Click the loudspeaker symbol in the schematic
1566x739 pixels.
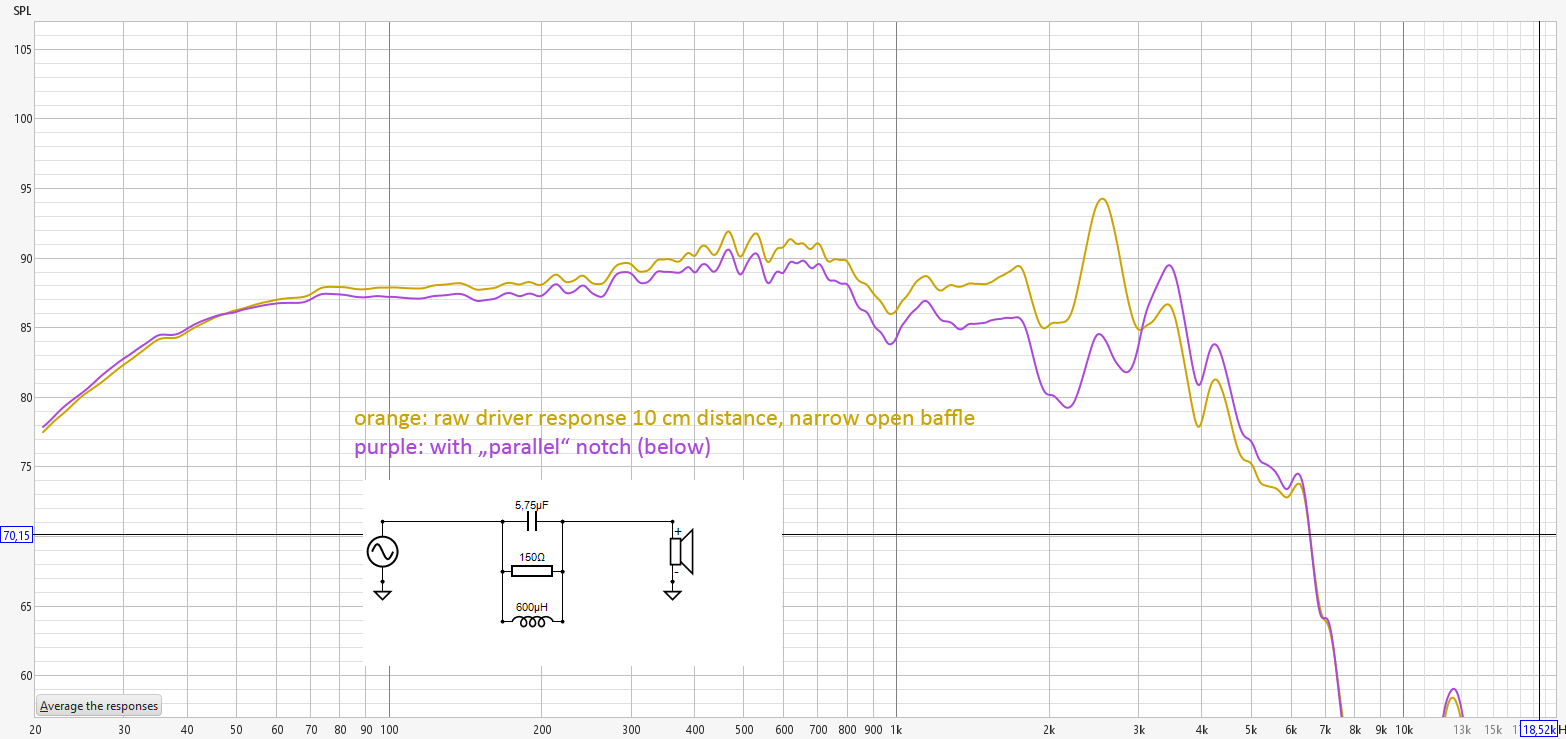681,552
